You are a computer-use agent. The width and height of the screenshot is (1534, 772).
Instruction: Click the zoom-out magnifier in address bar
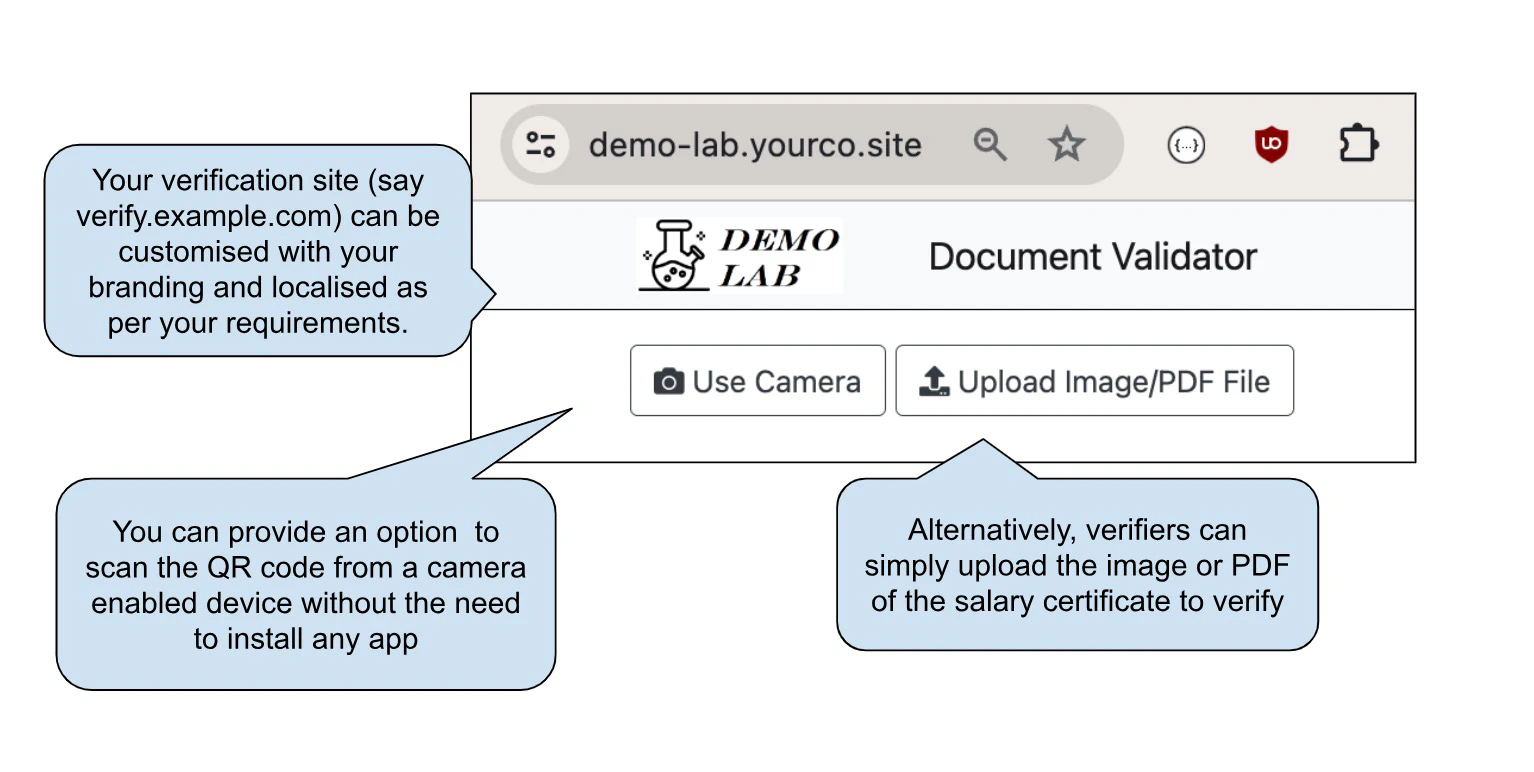(990, 144)
